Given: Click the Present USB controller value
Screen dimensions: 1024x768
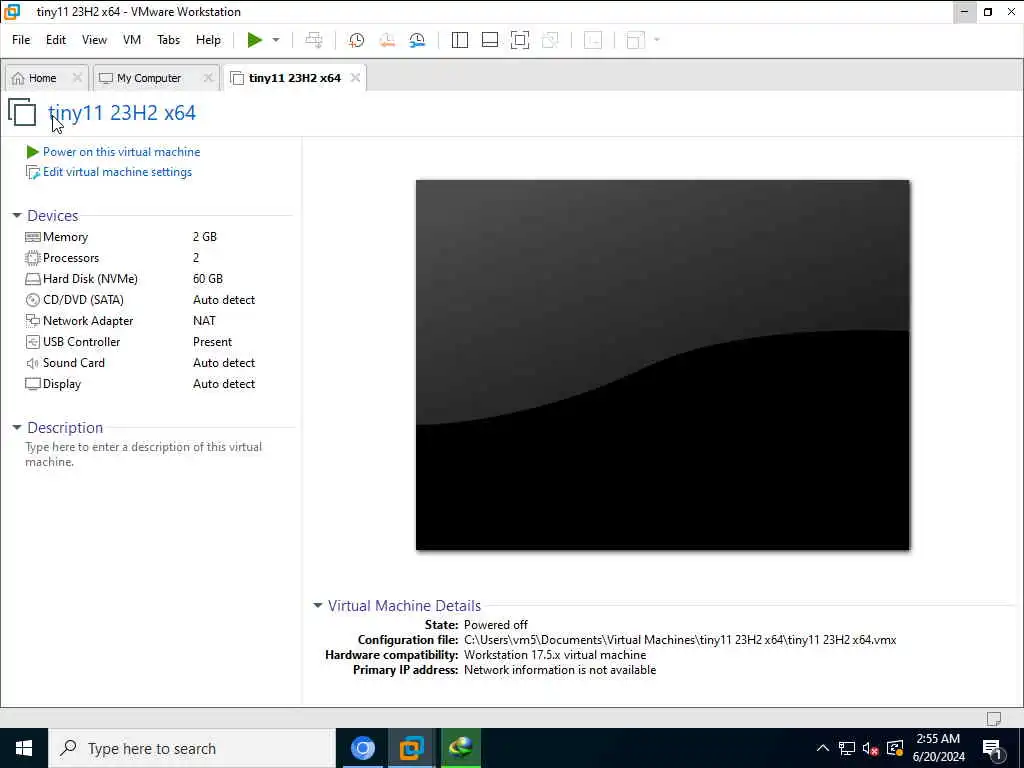Looking at the screenshot, I should point(212,342).
